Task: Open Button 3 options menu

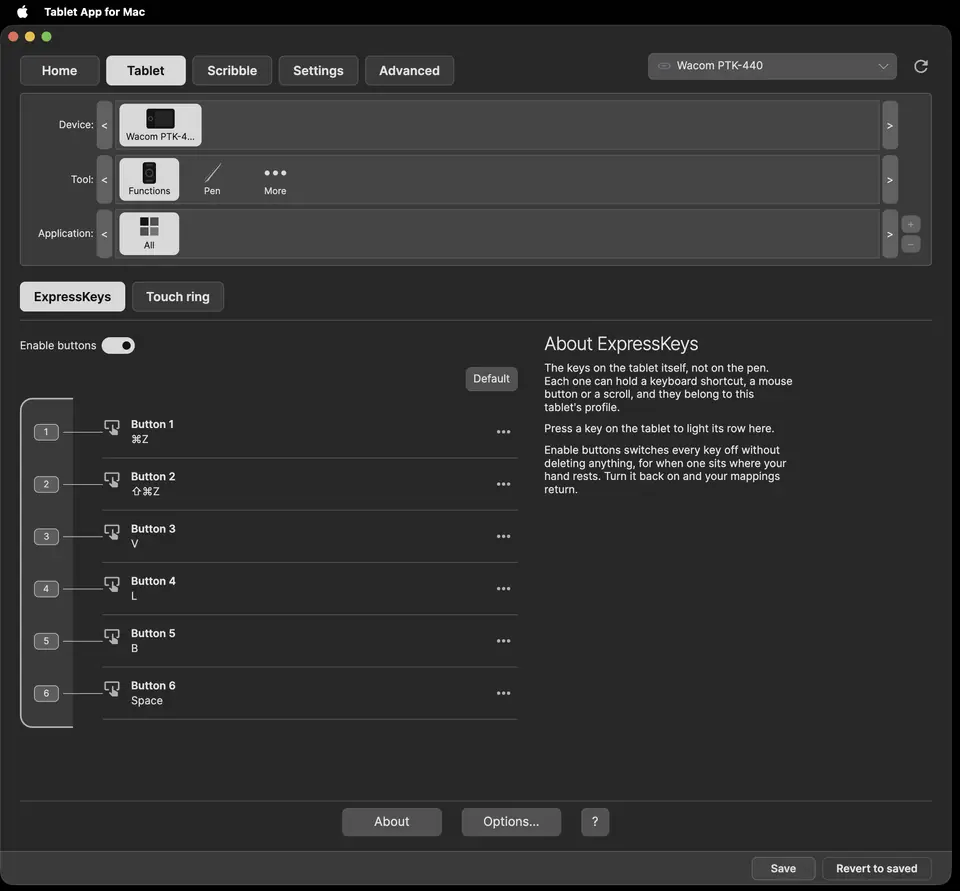Action: (x=503, y=536)
